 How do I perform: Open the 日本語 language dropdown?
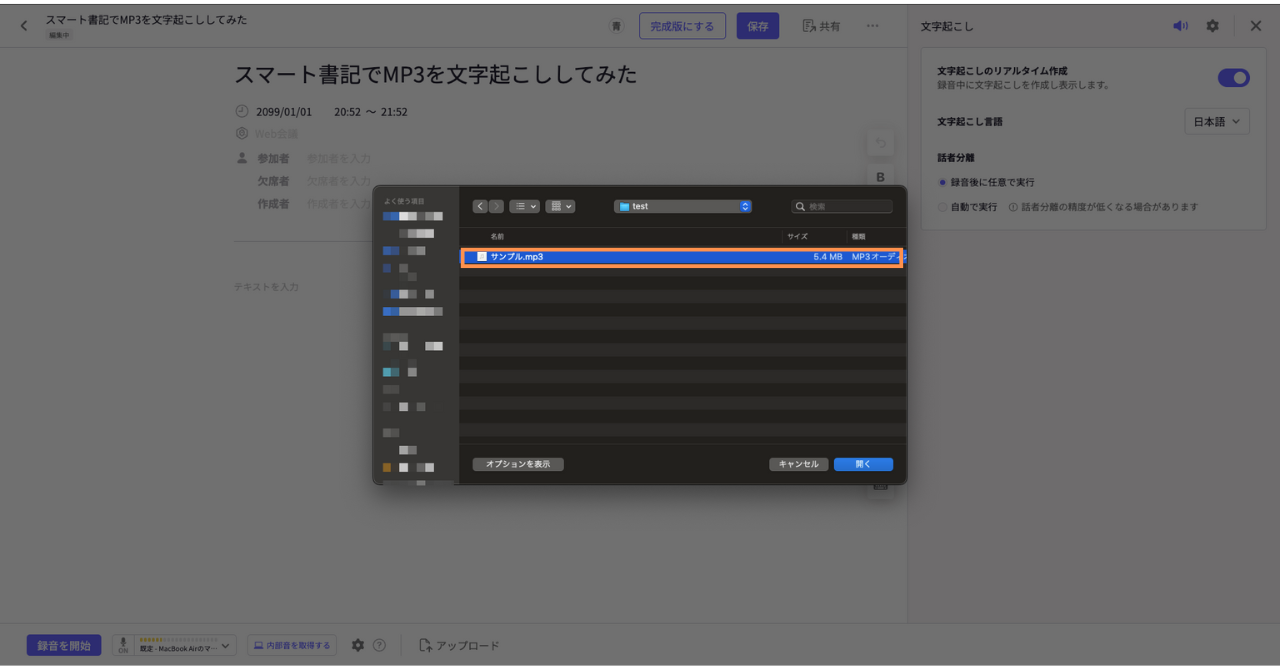[1216, 122]
